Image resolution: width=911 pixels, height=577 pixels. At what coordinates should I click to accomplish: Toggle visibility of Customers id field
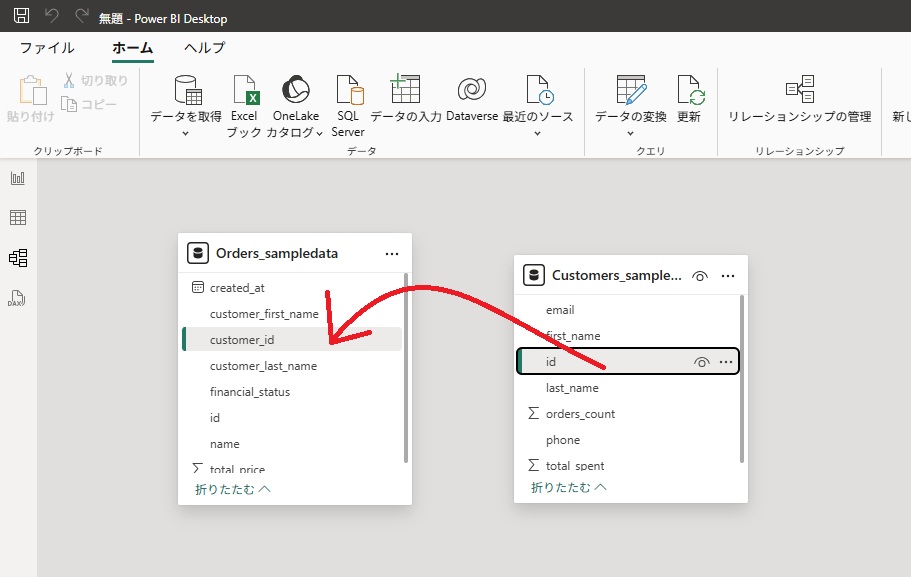click(x=701, y=362)
